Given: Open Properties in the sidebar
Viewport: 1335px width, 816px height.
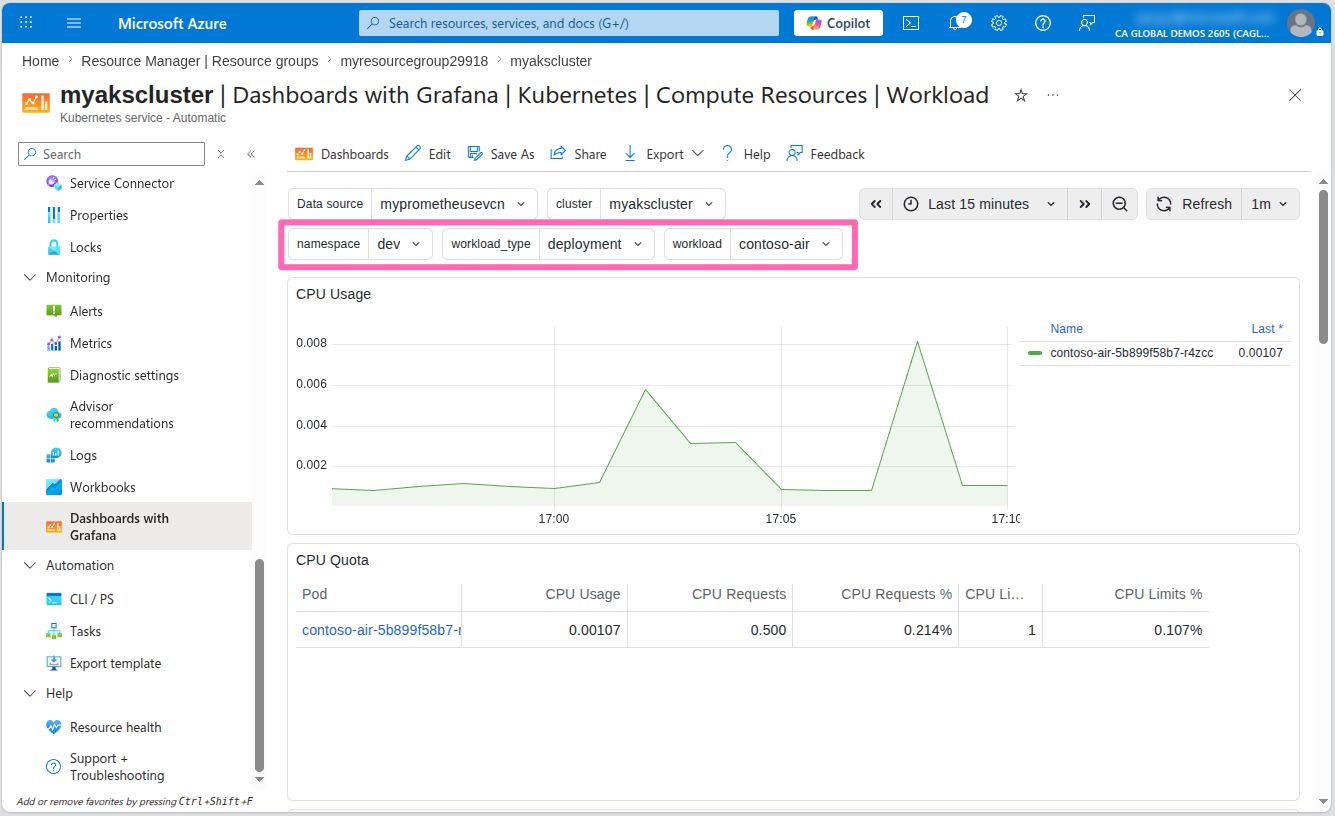Looking at the screenshot, I should (x=99, y=215).
